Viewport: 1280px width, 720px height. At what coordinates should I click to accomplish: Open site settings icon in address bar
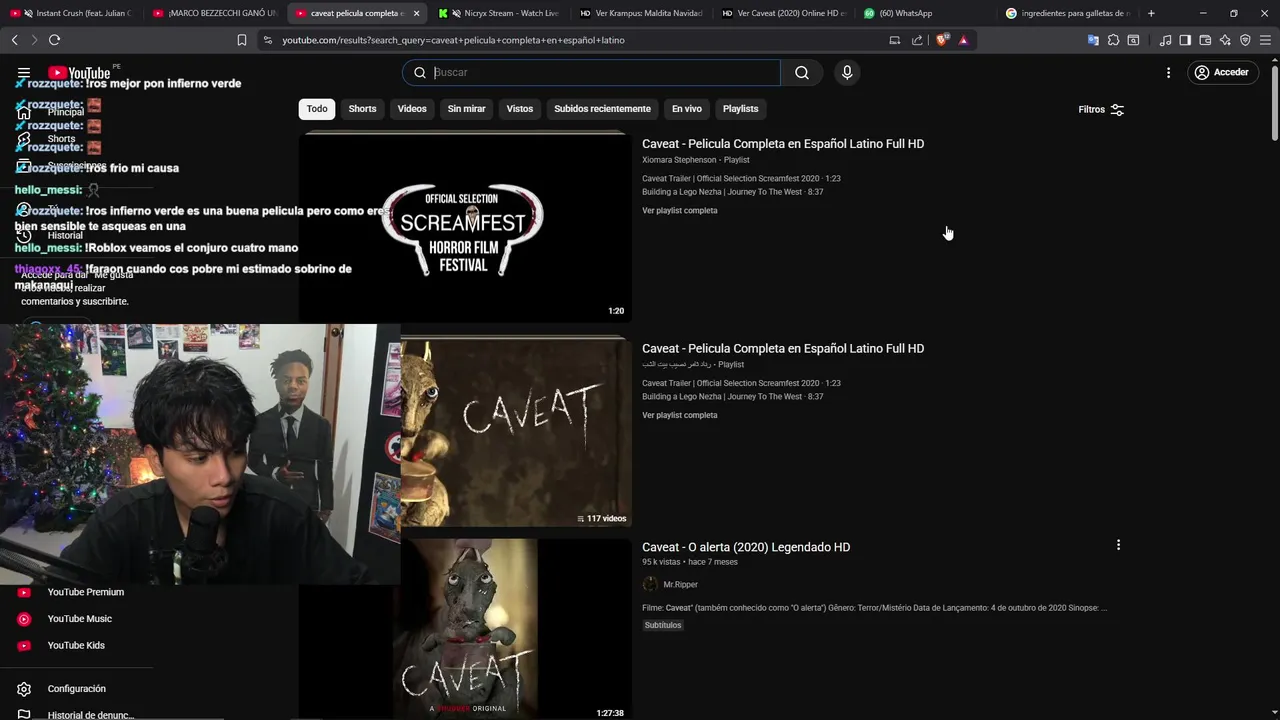coord(267,40)
